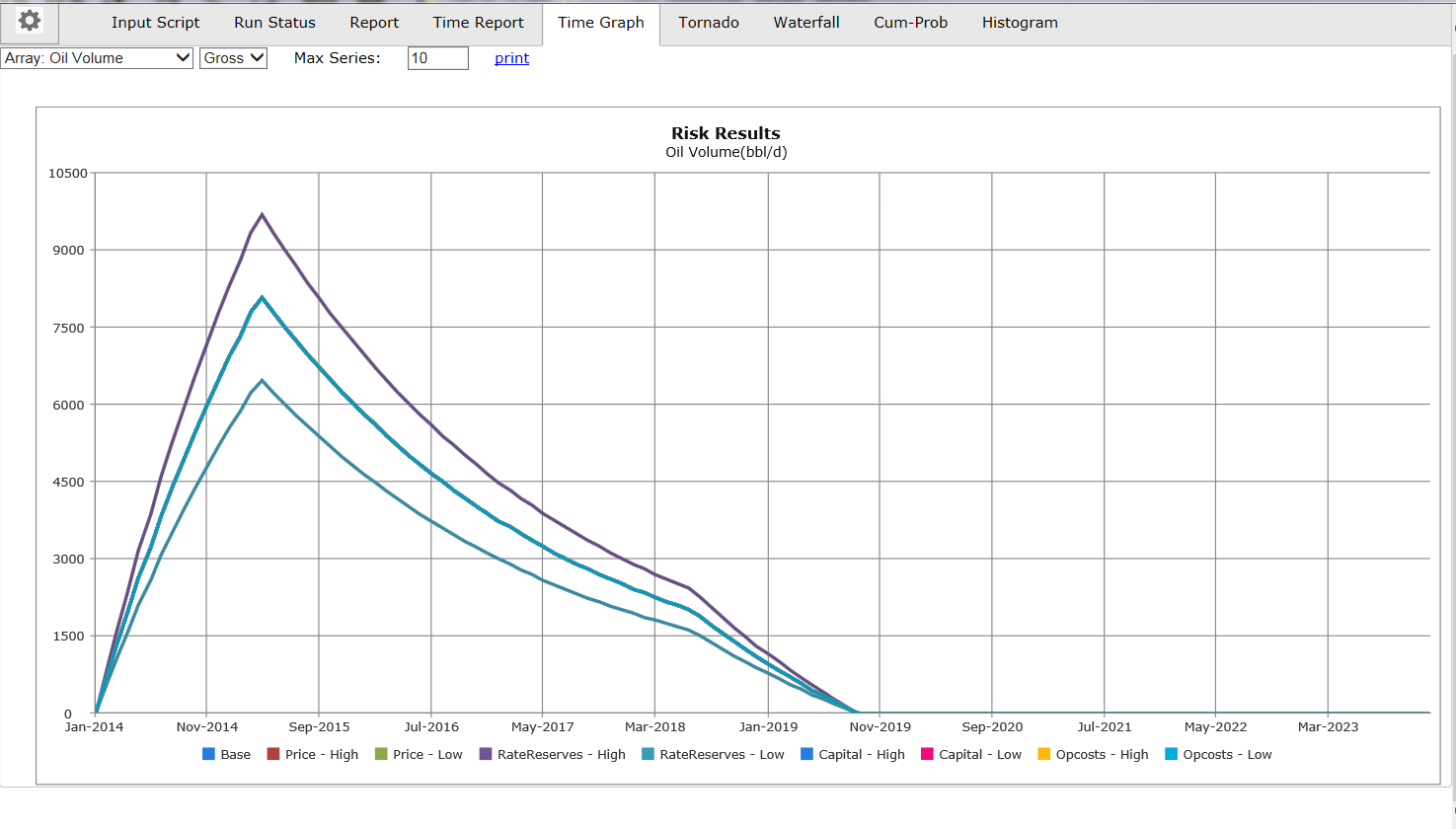Click the 1500 y-axis label

tap(68, 636)
